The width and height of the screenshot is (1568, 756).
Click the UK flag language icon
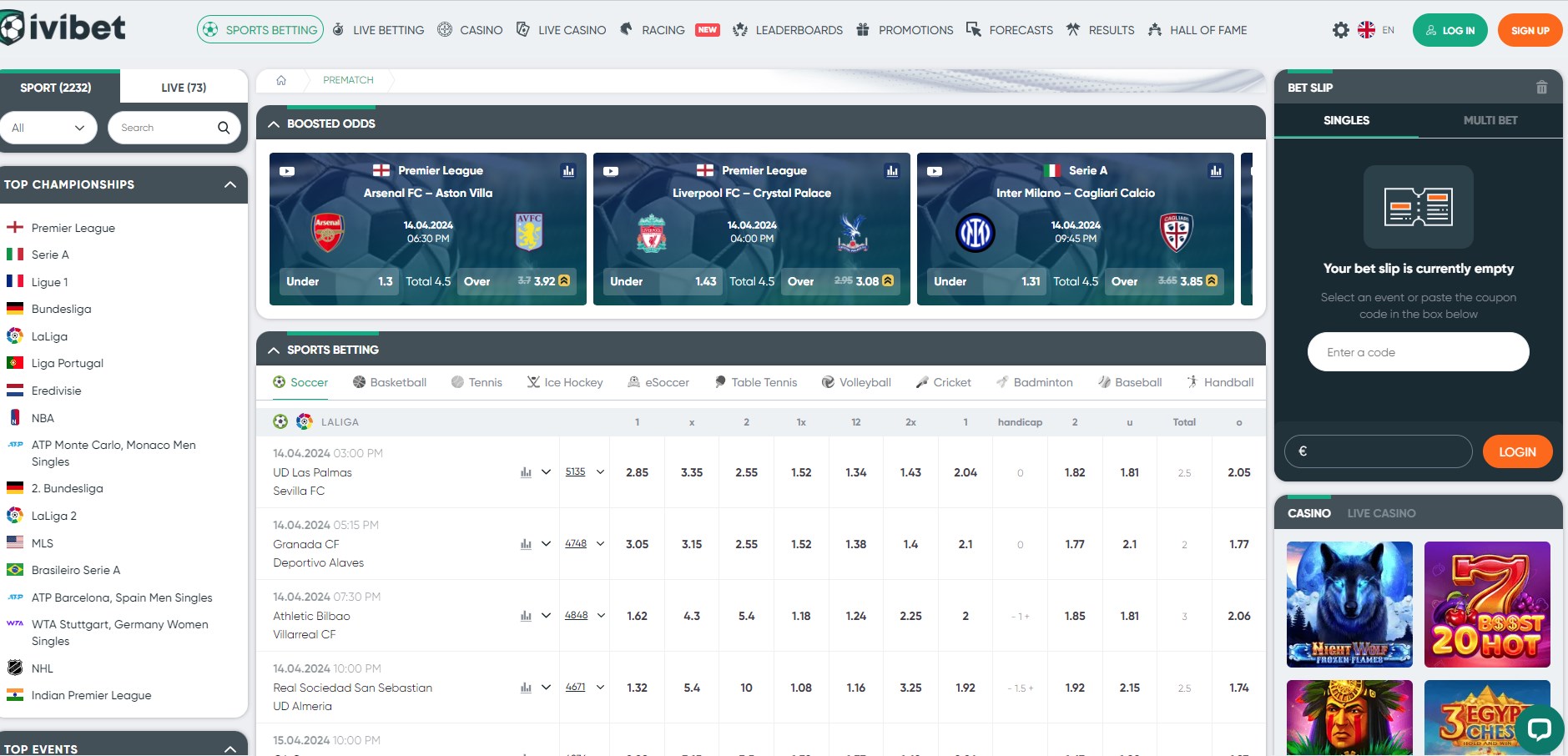(1366, 30)
